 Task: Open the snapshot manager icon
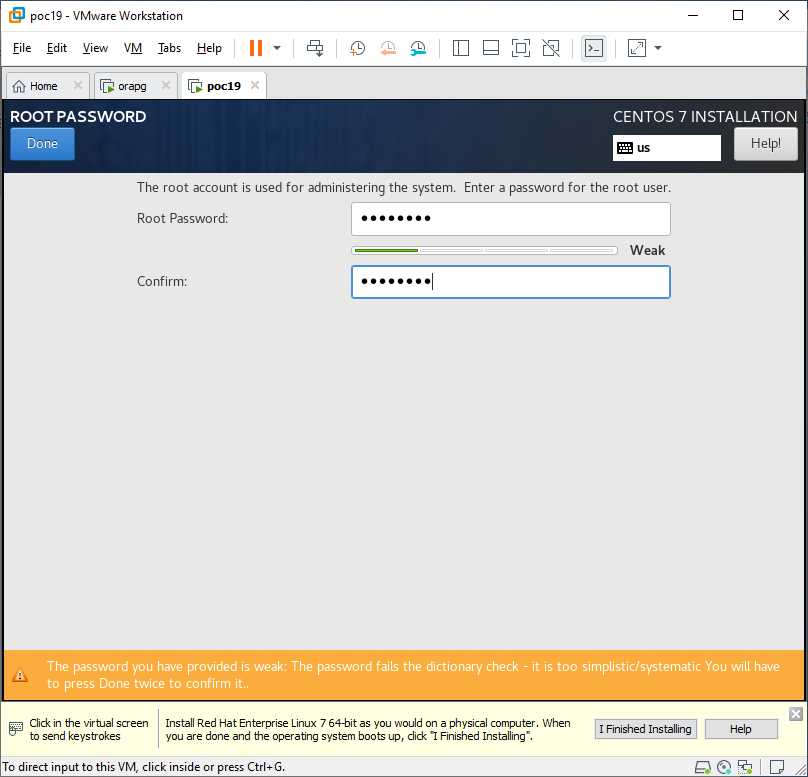pos(418,48)
